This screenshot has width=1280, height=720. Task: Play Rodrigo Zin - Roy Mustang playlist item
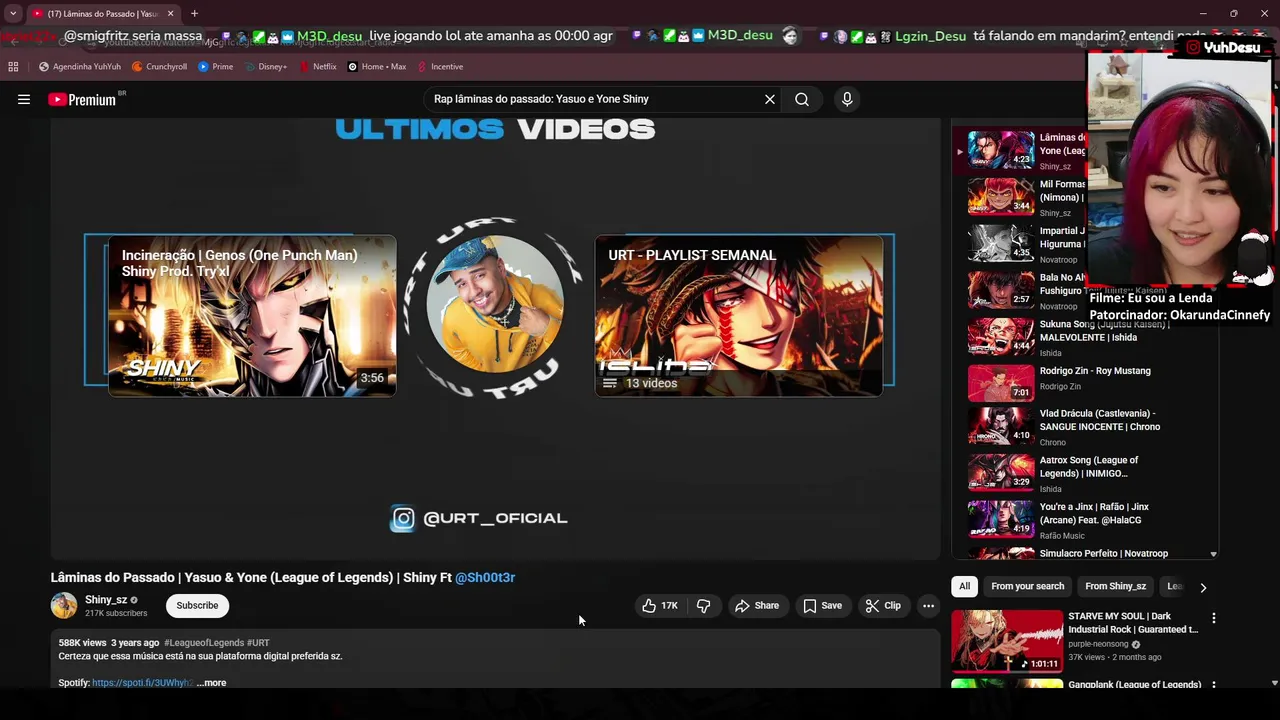[1085, 383]
